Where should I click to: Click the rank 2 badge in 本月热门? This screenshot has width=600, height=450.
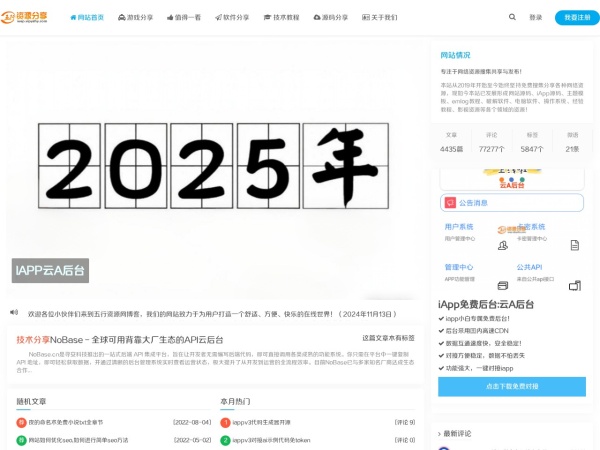click(x=225, y=440)
